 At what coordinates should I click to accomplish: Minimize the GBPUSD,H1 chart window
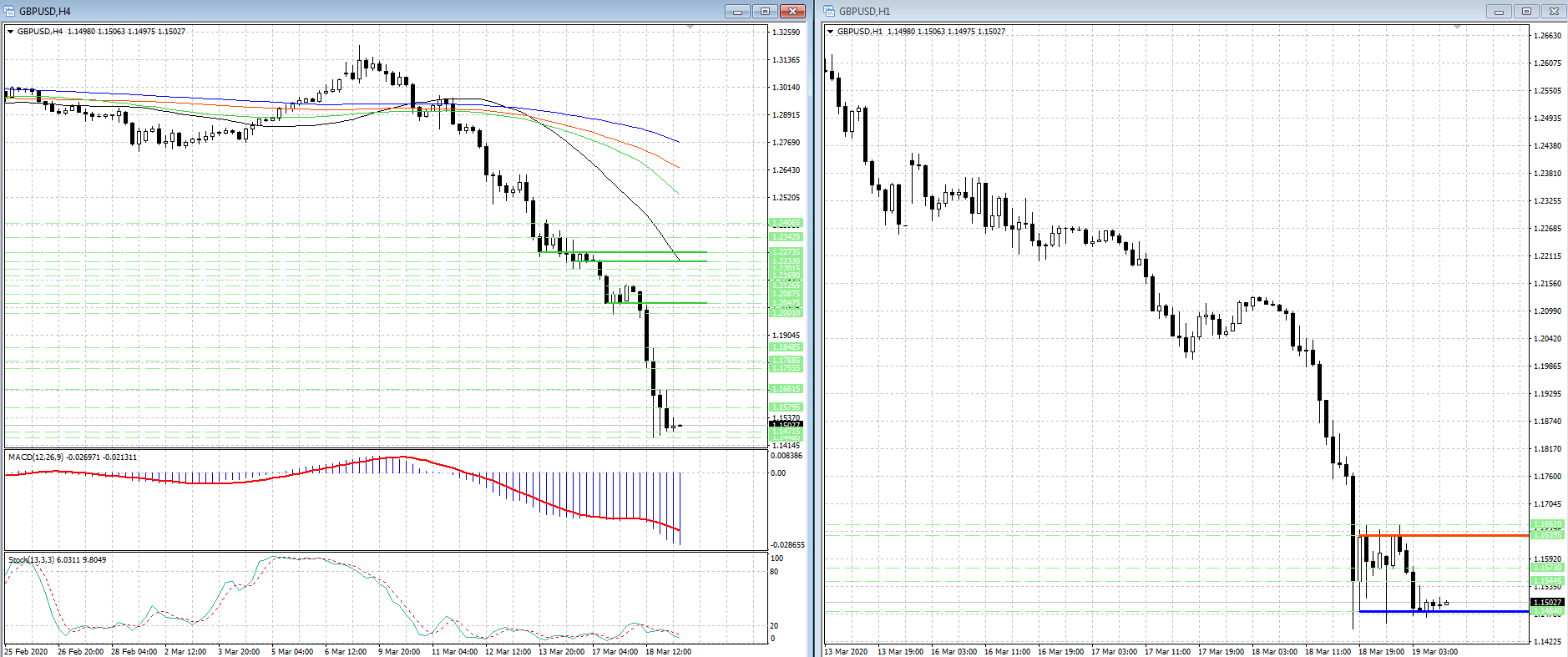tap(1499, 11)
